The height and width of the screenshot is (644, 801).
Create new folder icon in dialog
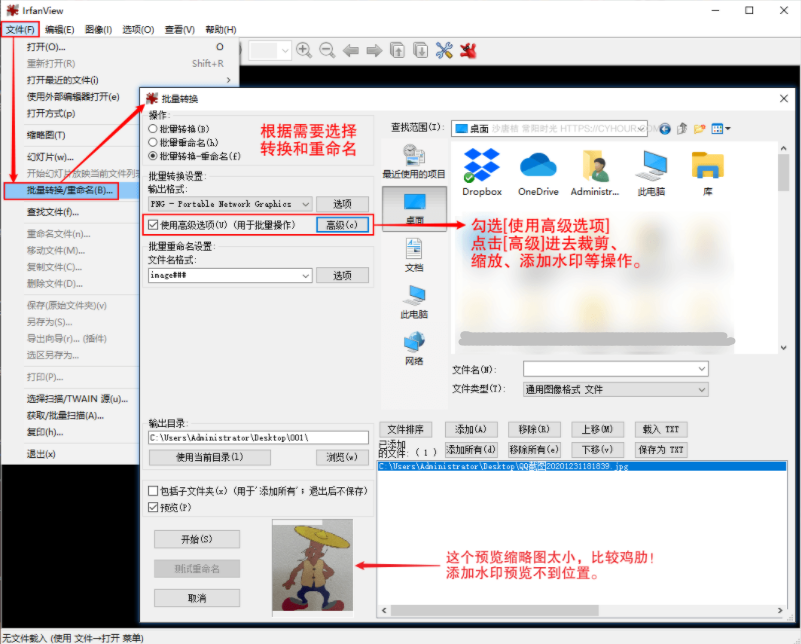point(699,129)
